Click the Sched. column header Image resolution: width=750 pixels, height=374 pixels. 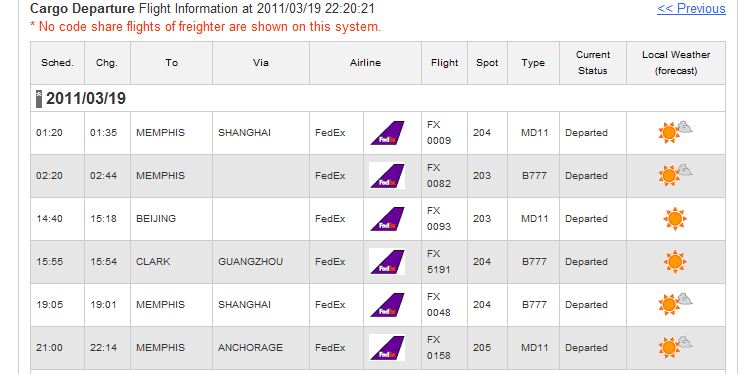tap(57, 63)
